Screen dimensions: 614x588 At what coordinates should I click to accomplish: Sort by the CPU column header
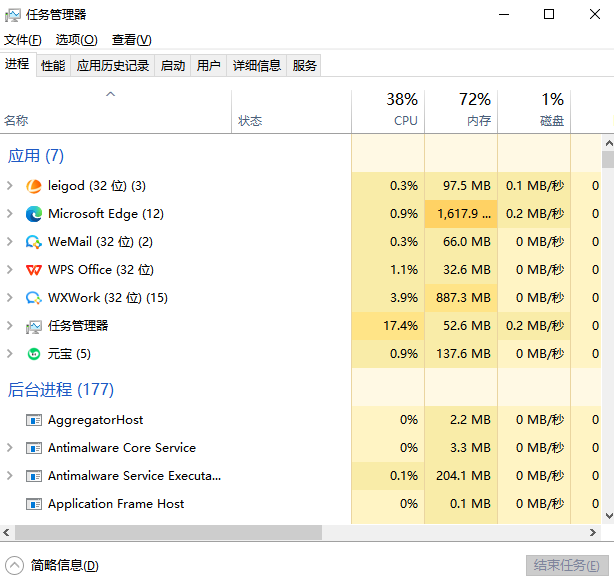coord(388,112)
